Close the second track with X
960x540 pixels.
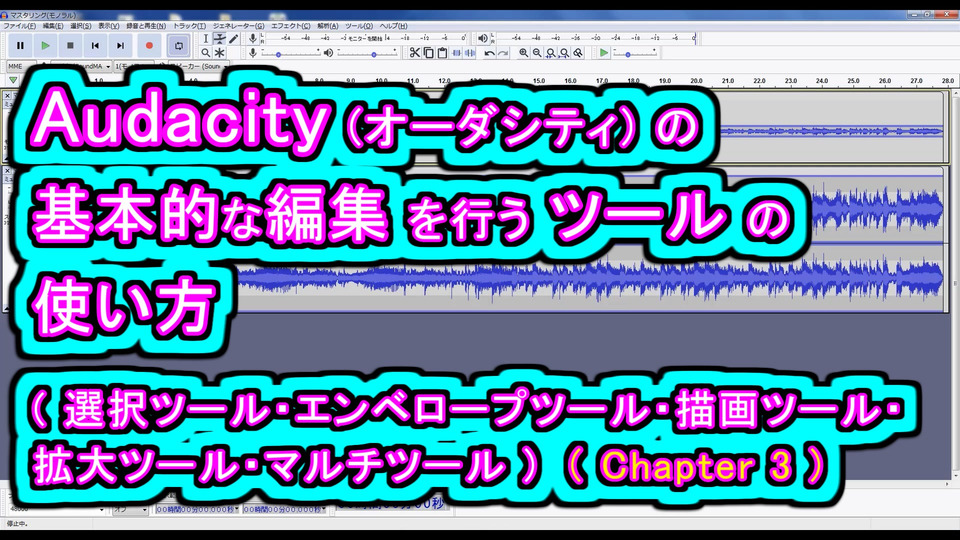coord(7,171)
